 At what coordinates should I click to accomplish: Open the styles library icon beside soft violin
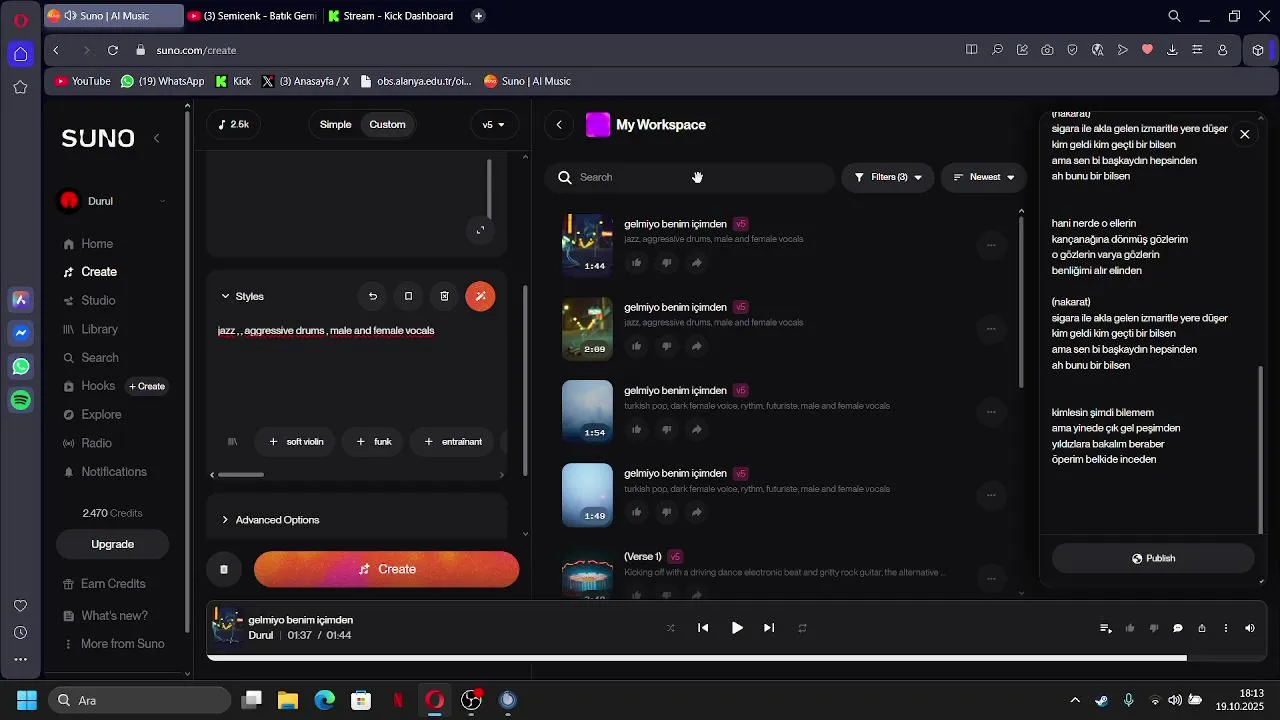pyautogui.click(x=232, y=441)
